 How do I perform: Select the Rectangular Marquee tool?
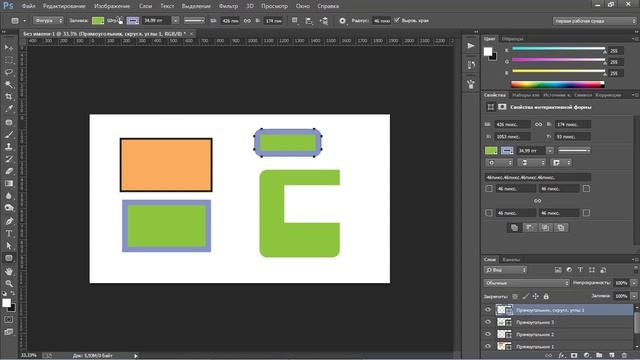[x=9, y=60]
